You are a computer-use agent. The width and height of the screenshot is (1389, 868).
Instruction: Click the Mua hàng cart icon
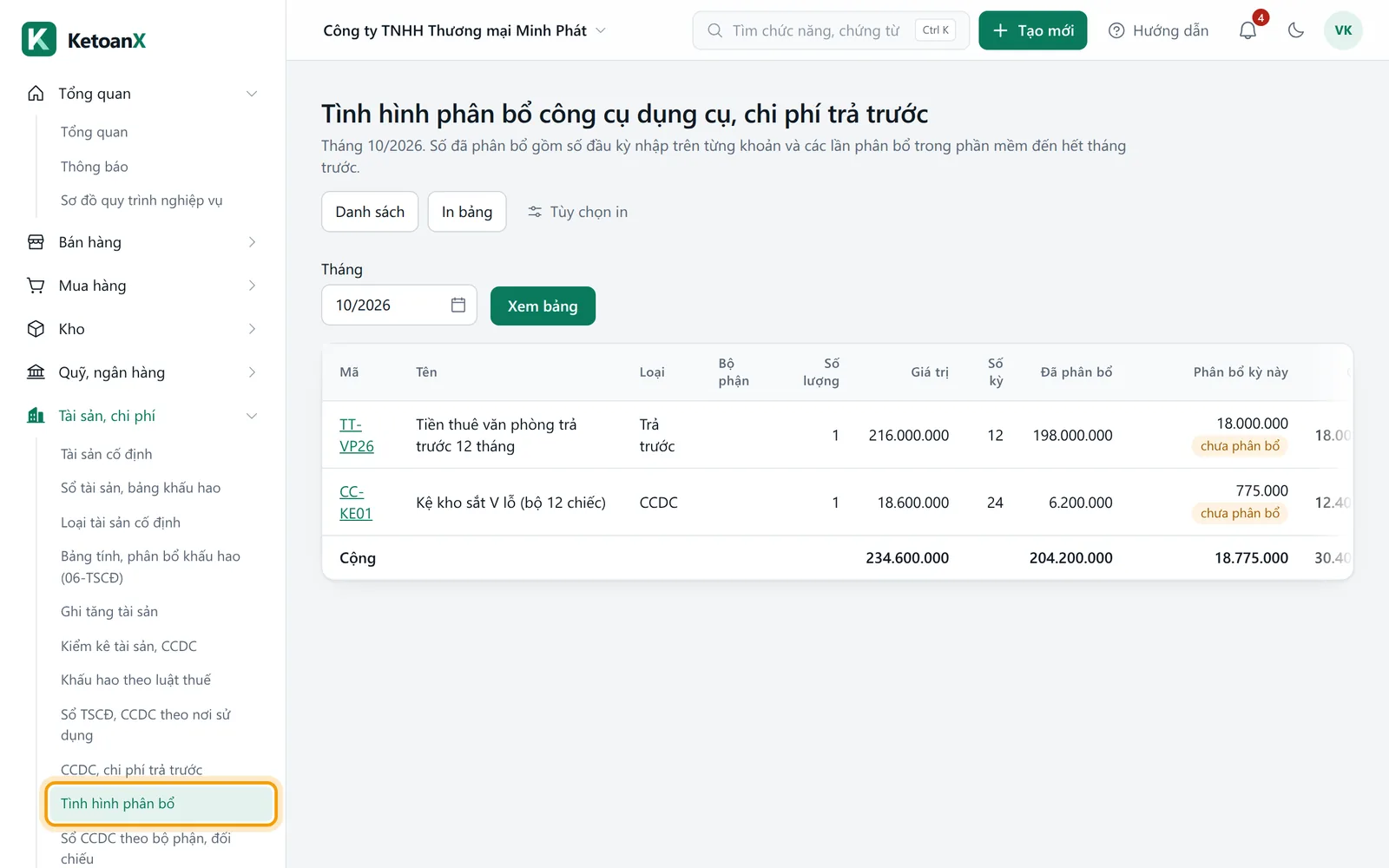click(36, 286)
